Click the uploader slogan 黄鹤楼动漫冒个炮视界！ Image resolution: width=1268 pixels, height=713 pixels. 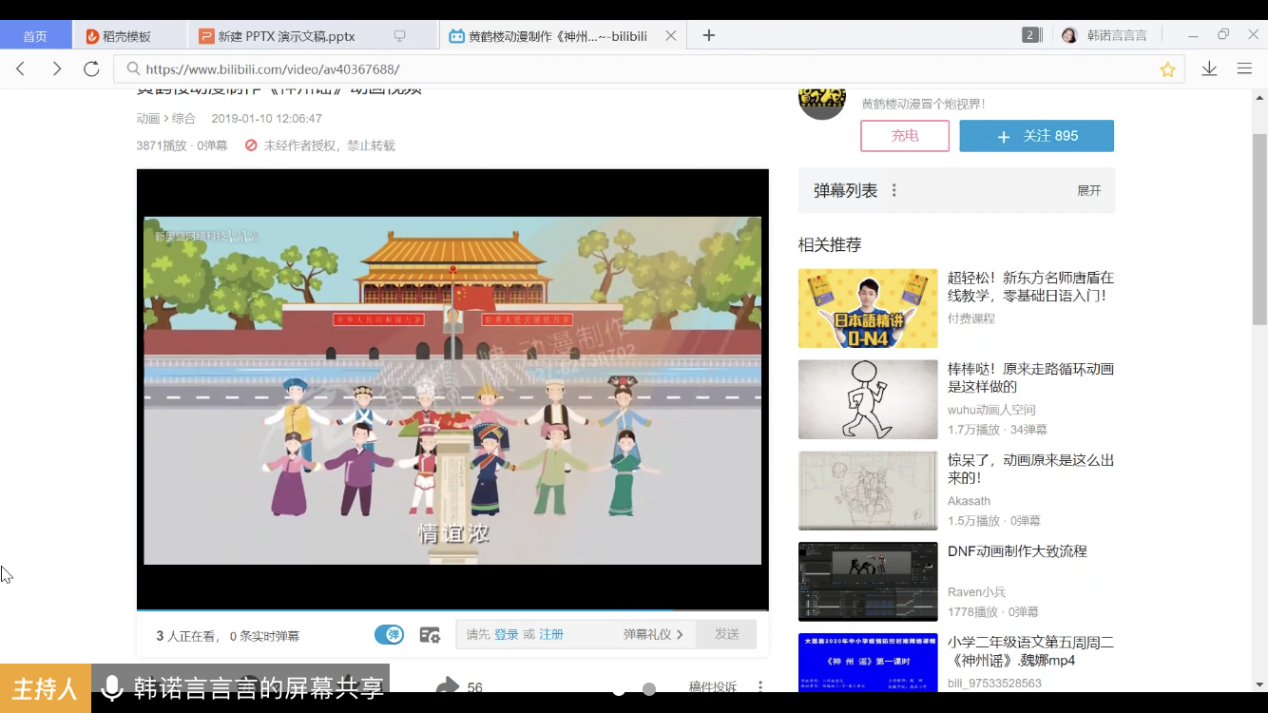924,104
